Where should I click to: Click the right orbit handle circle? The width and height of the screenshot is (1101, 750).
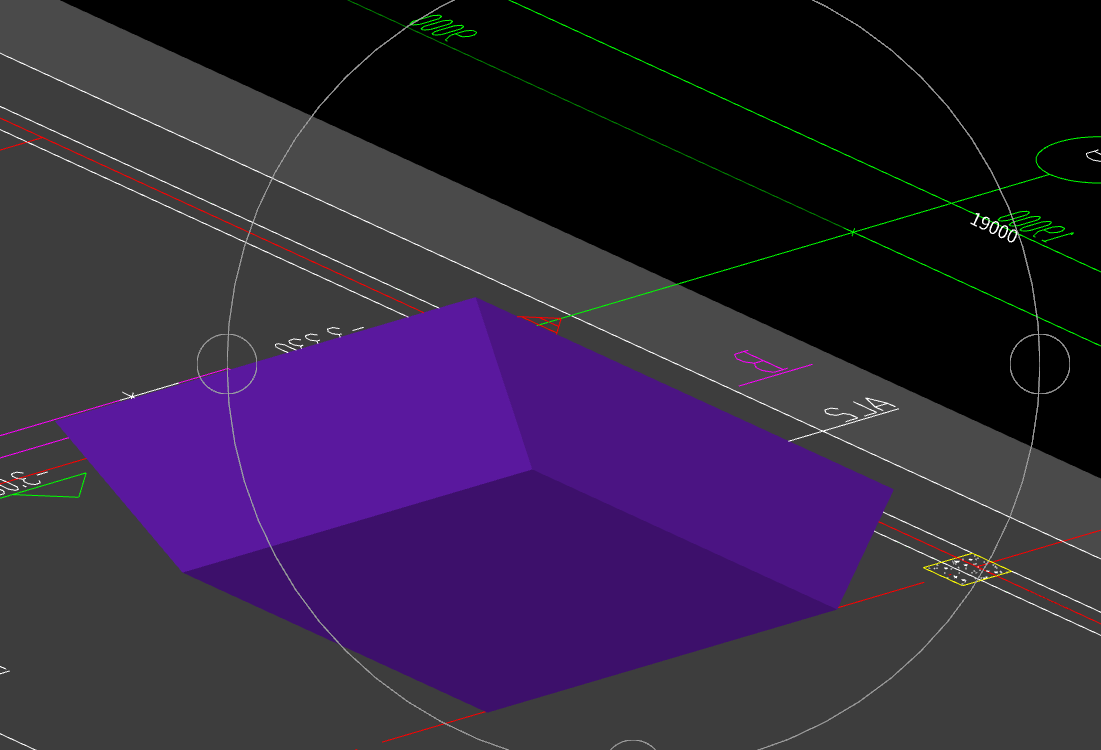1039,364
